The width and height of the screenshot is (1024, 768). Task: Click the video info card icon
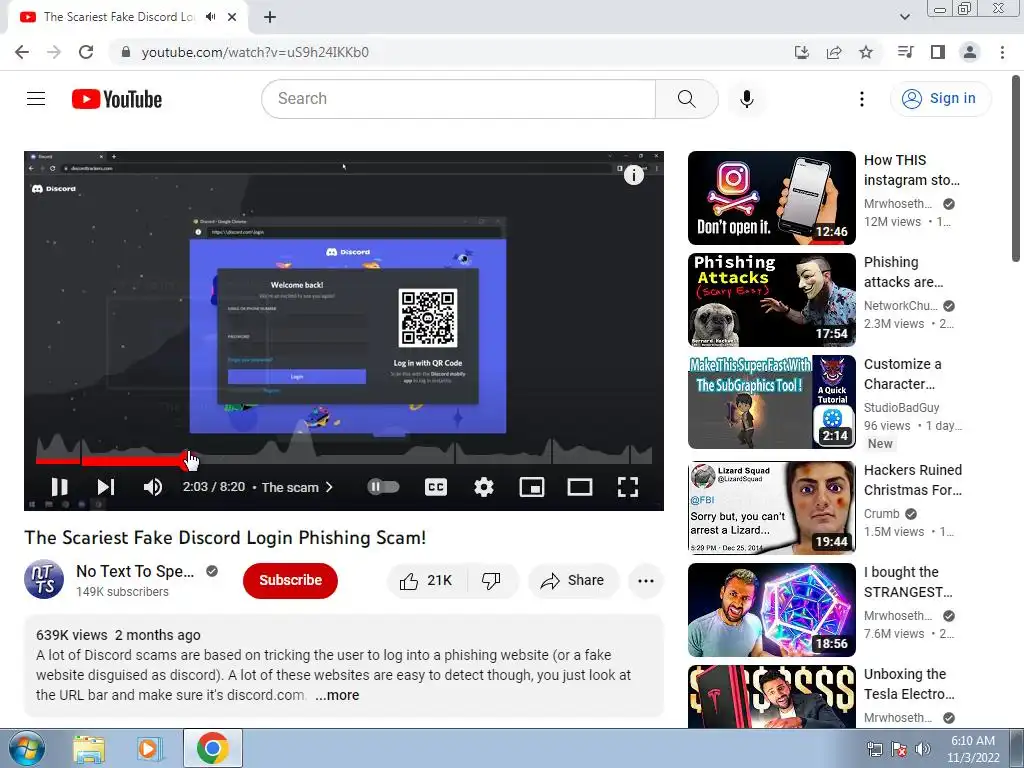[633, 174]
